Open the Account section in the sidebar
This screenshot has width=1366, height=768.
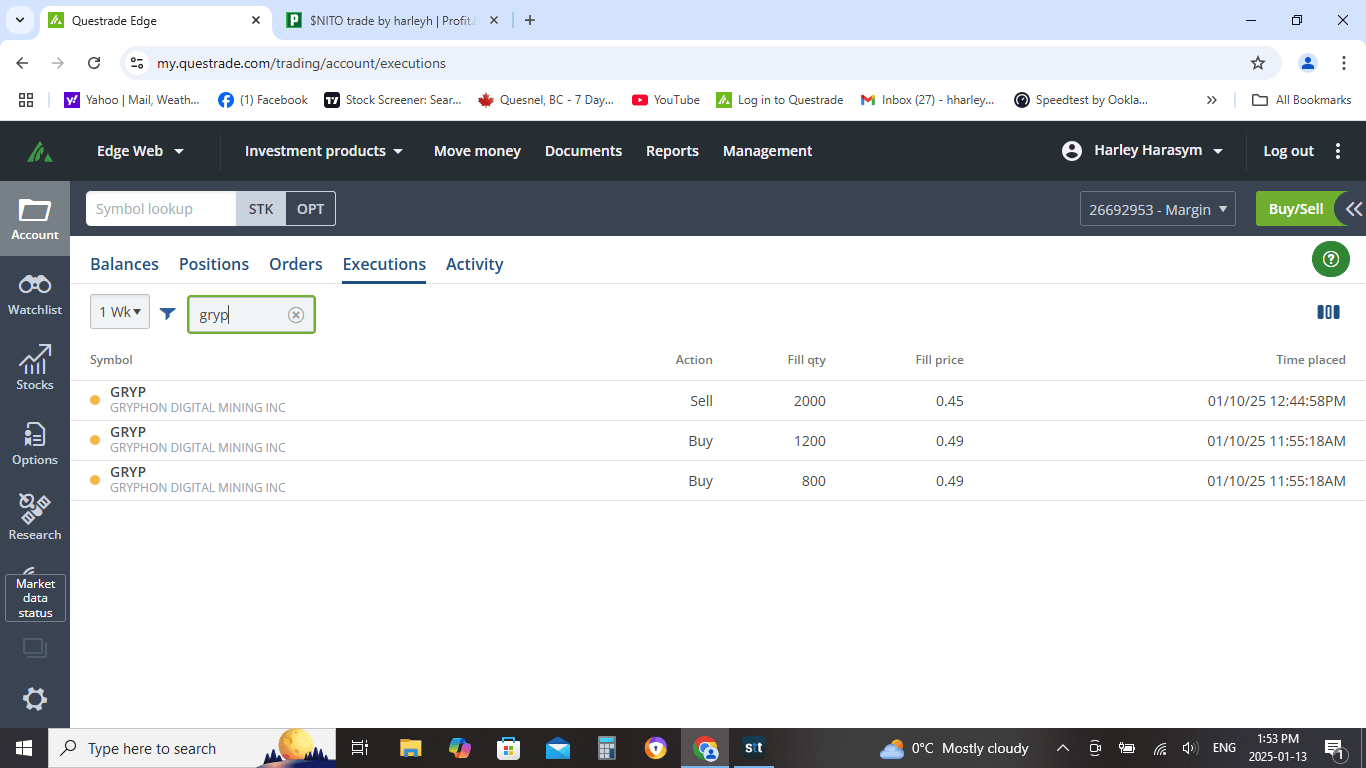(x=35, y=219)
